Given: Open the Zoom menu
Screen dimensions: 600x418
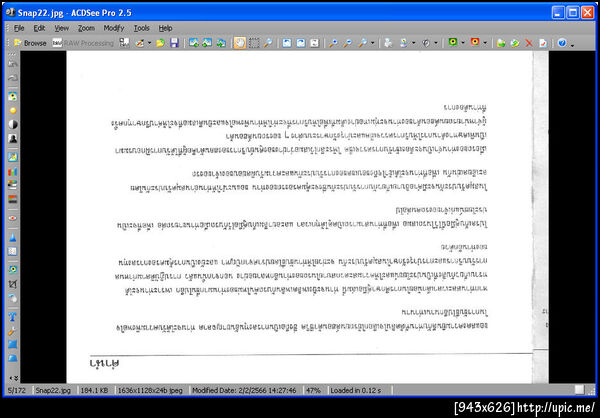Looking at the screenshot, I should 86,28.
